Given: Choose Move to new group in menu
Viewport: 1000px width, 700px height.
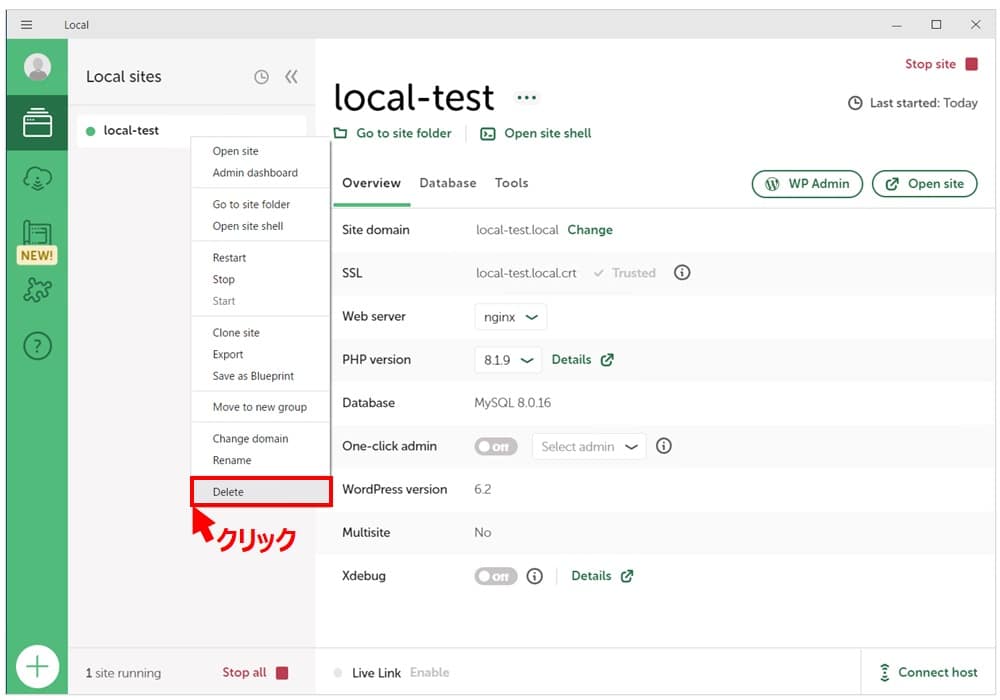Looking at the screenshot, I should pyautogui.click(x=260, y=407).
